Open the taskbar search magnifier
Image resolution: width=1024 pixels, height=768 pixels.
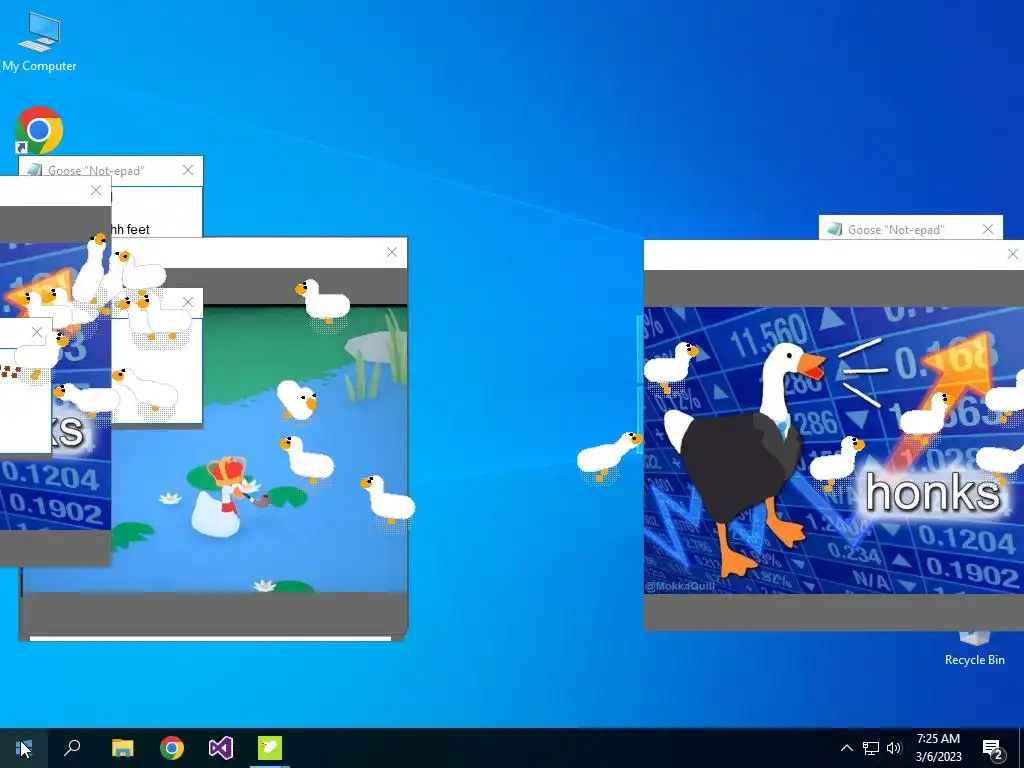[72, 748]
